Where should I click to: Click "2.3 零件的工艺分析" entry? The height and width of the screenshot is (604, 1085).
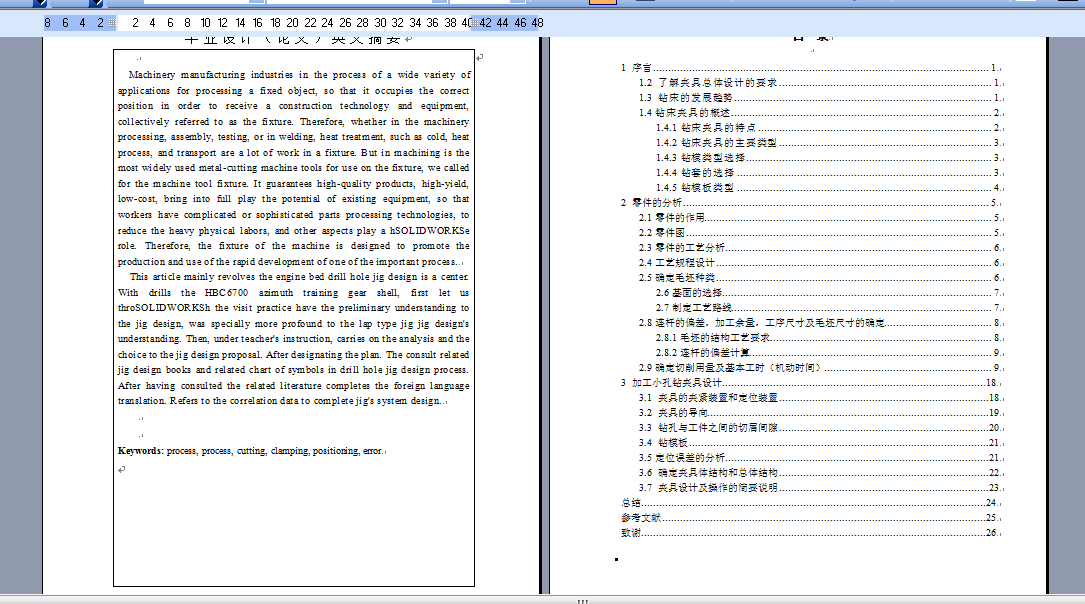point(819,248)
